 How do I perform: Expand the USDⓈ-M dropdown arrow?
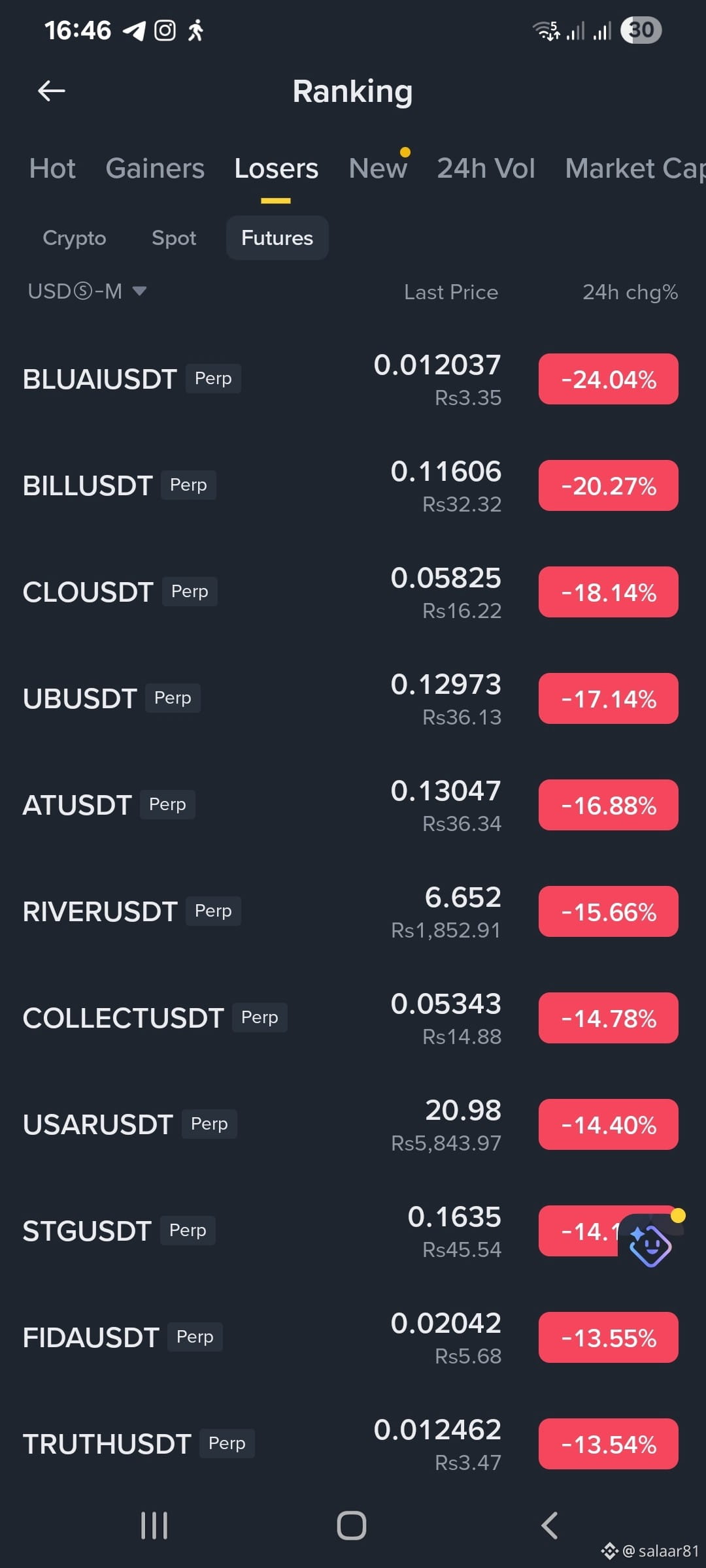139,291
